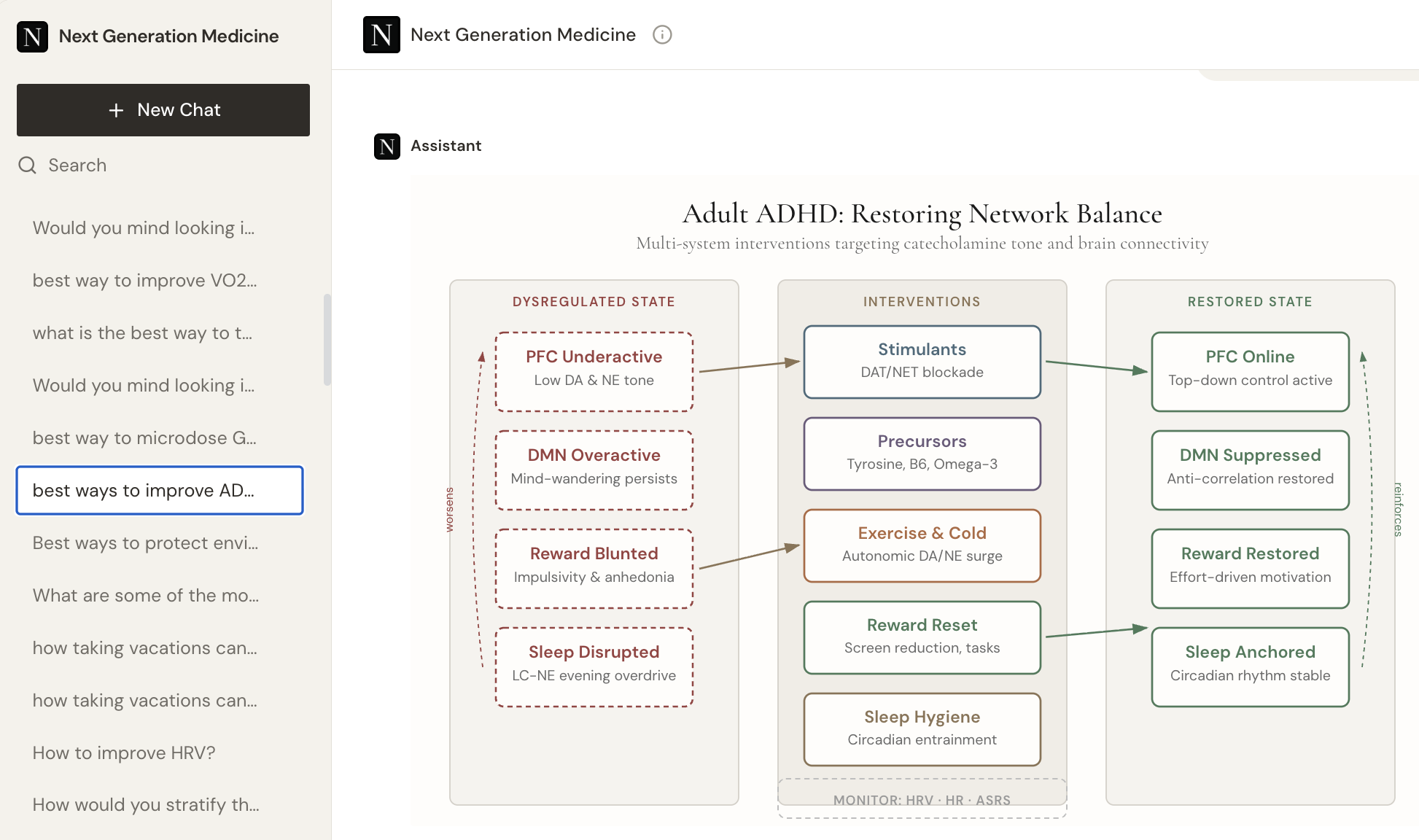The height and width of the screenshot is (840, 1419).
Task: Click the 'Adult ADHD: Restoring Network Balance' title
Action: (x=922, y=214)
